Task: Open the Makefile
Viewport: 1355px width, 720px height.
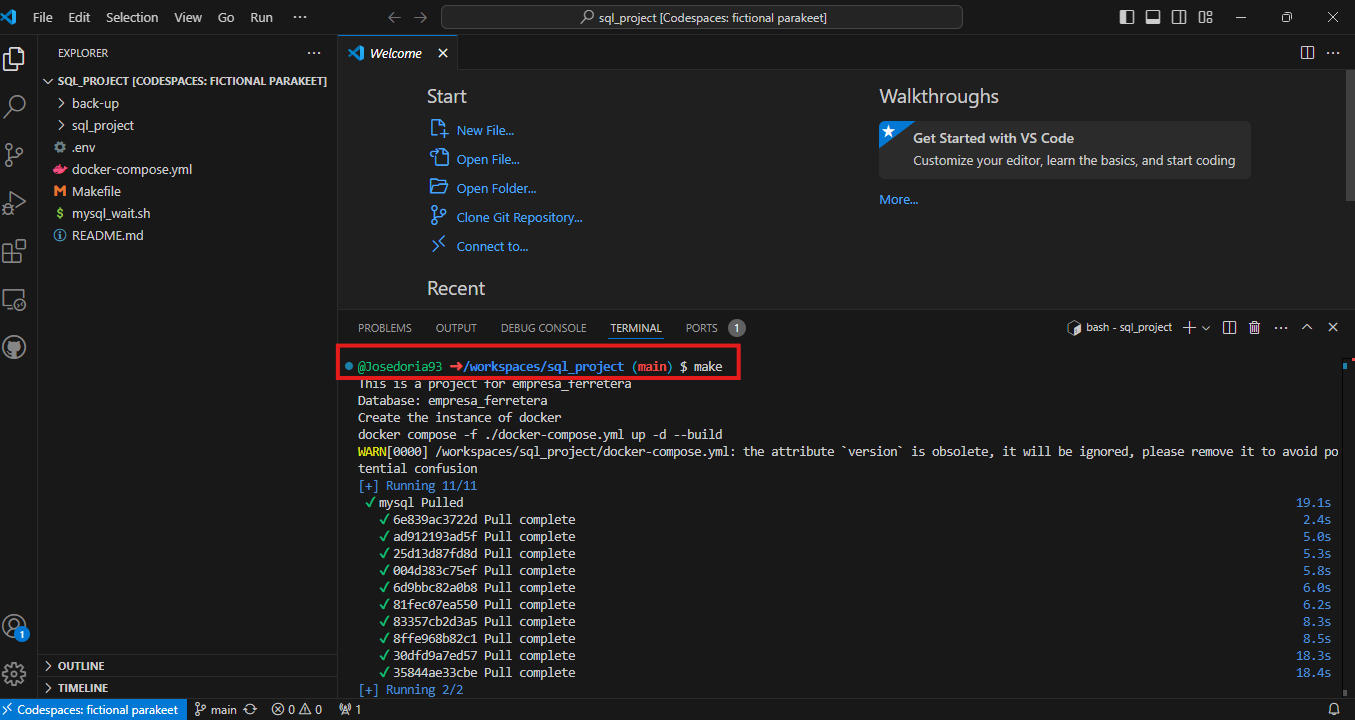Action: [188, 191]
